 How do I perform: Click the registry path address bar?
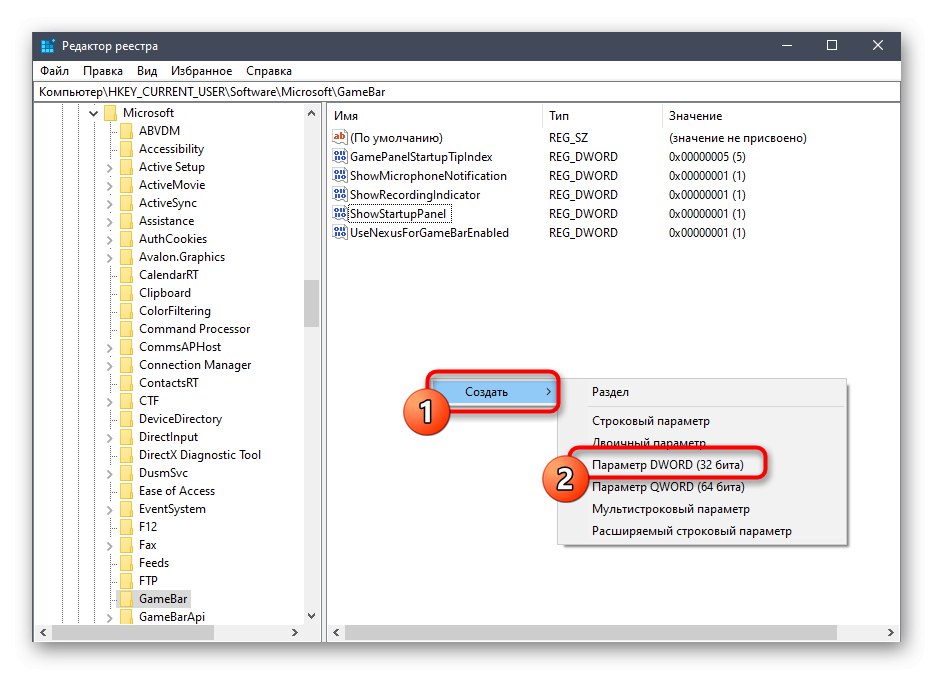tap(466, 92)
